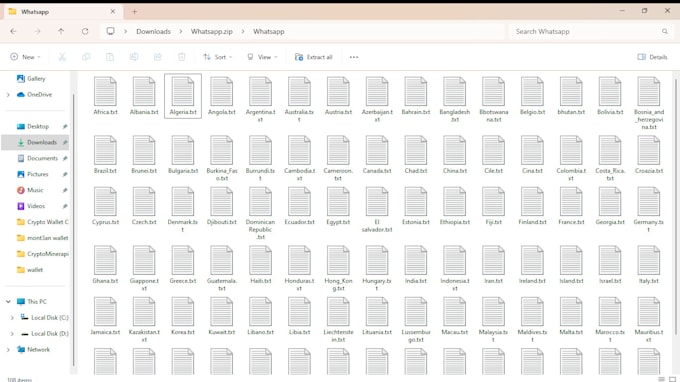This screenshot has width=680, height=382.
Task: Open the New dropdown menu
Action: pyautogui.click(x=25, y=57)
